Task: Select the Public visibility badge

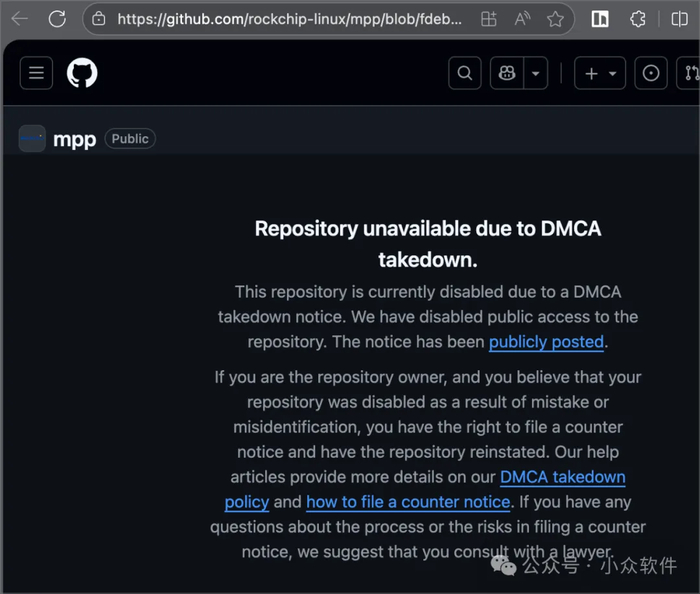Action: (x=130, y=139)
